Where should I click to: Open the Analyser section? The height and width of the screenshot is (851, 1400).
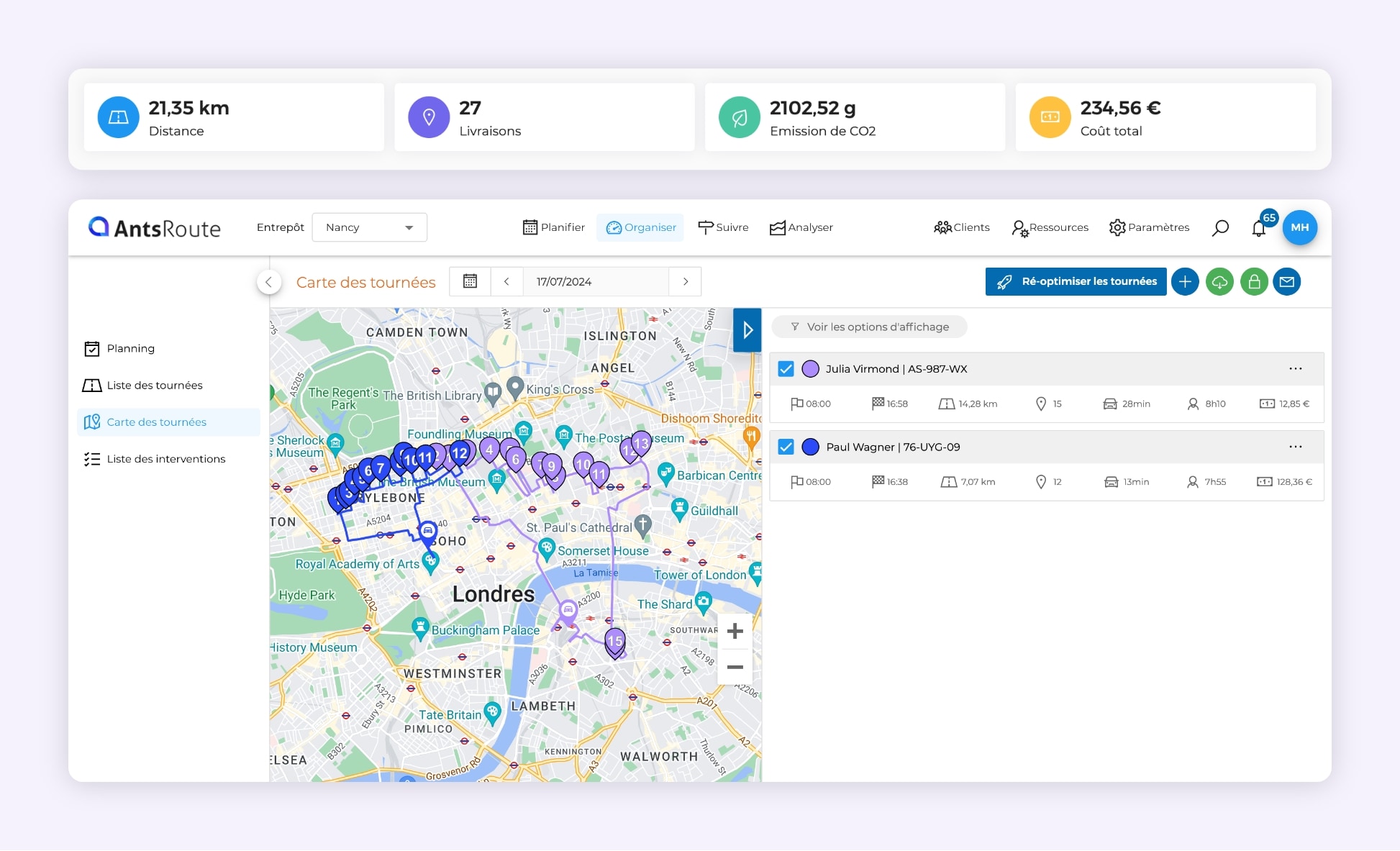pyautogui.click(x=801, y=227)
